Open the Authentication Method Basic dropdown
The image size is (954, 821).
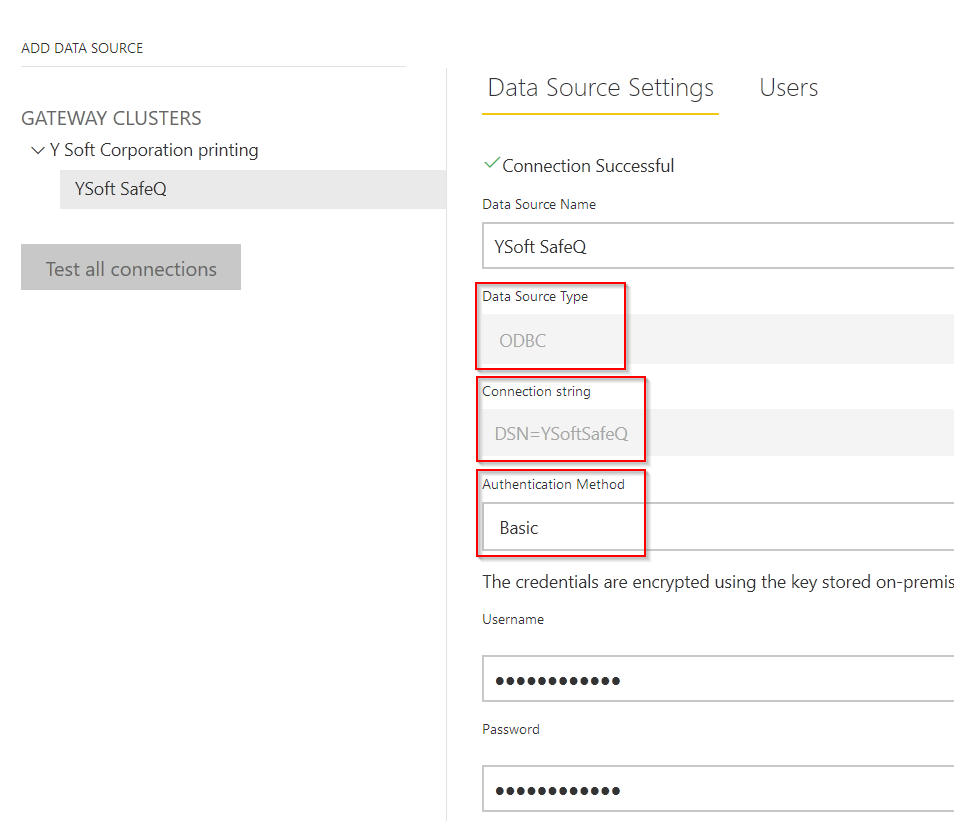(x=718, y=527)
